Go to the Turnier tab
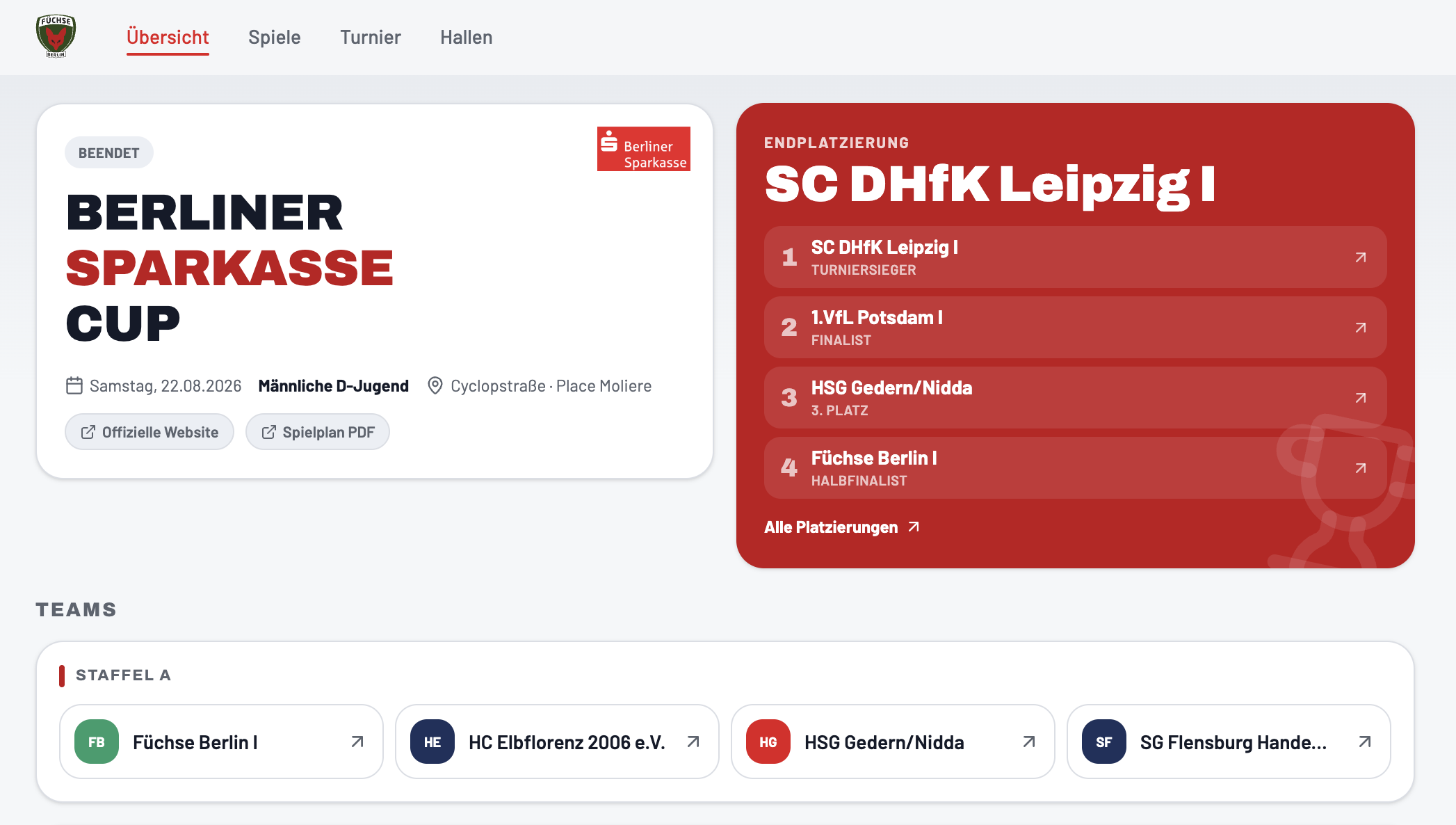 (x=371, y=37)
